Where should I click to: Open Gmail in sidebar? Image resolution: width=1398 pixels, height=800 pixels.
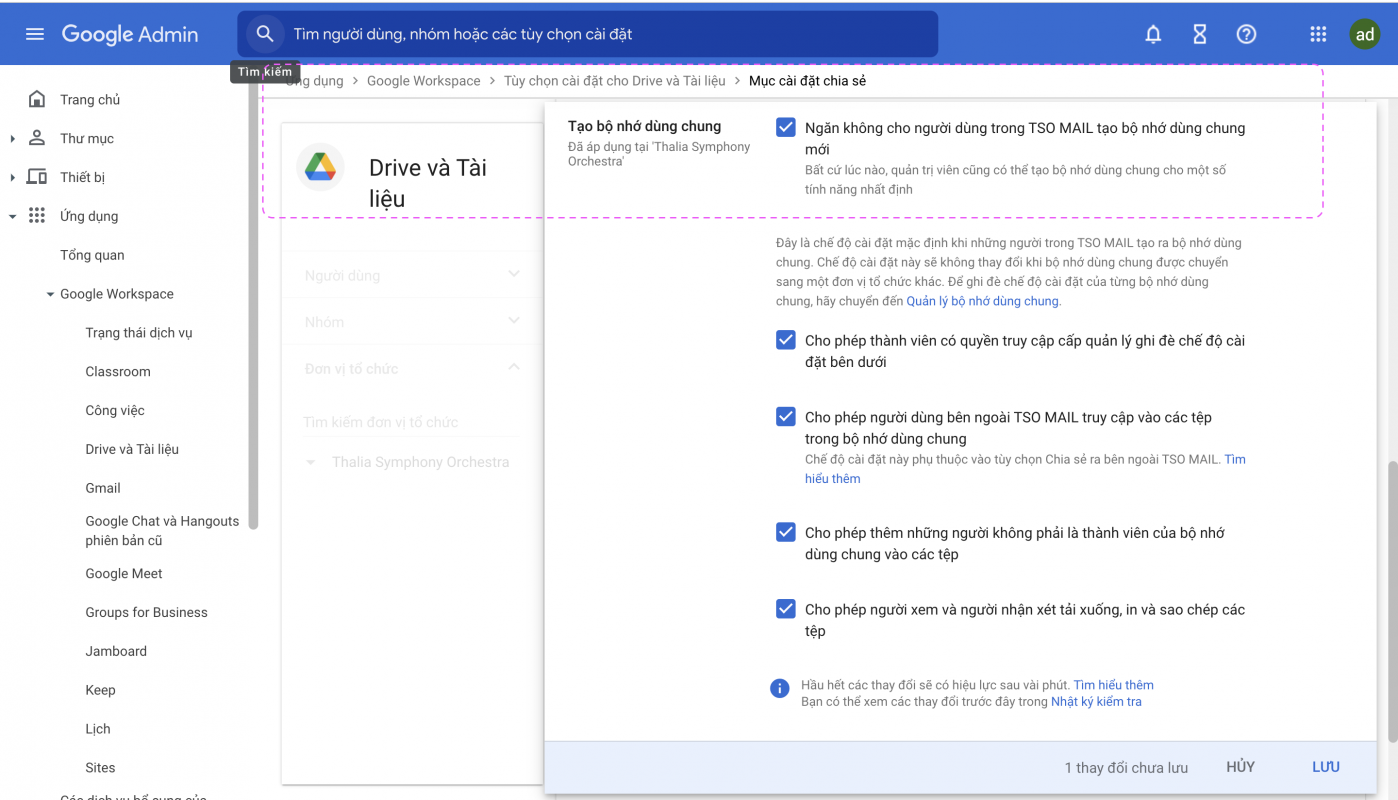pyautogui.click(x=103, y=488)
